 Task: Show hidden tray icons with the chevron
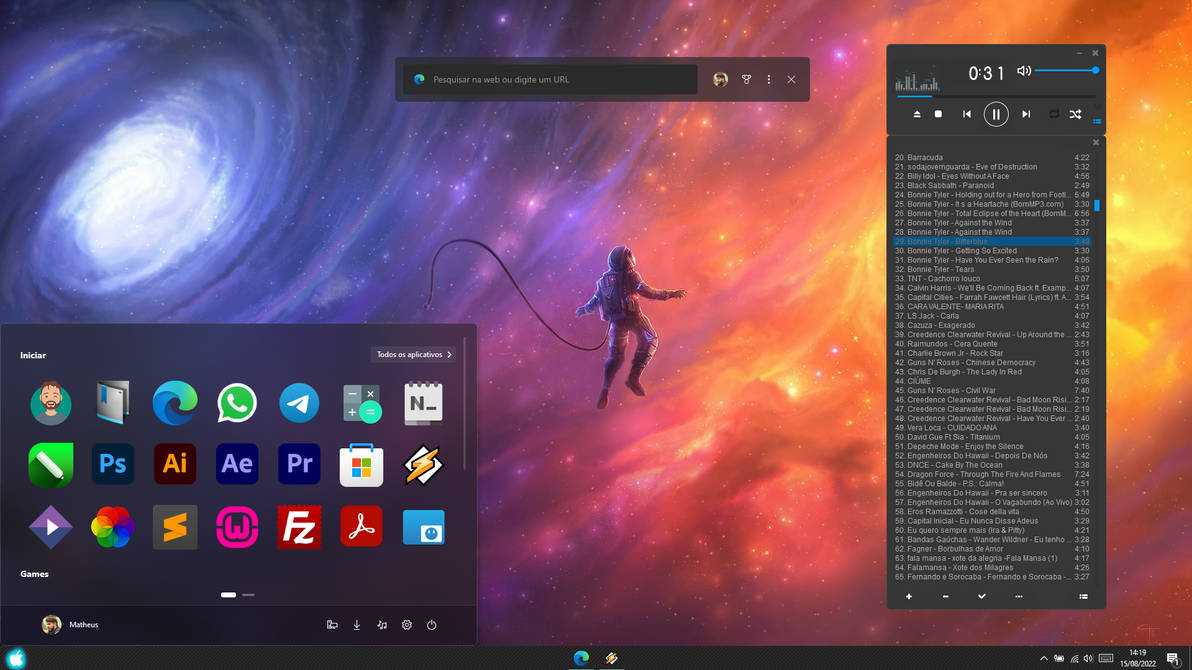point(1043,658)
